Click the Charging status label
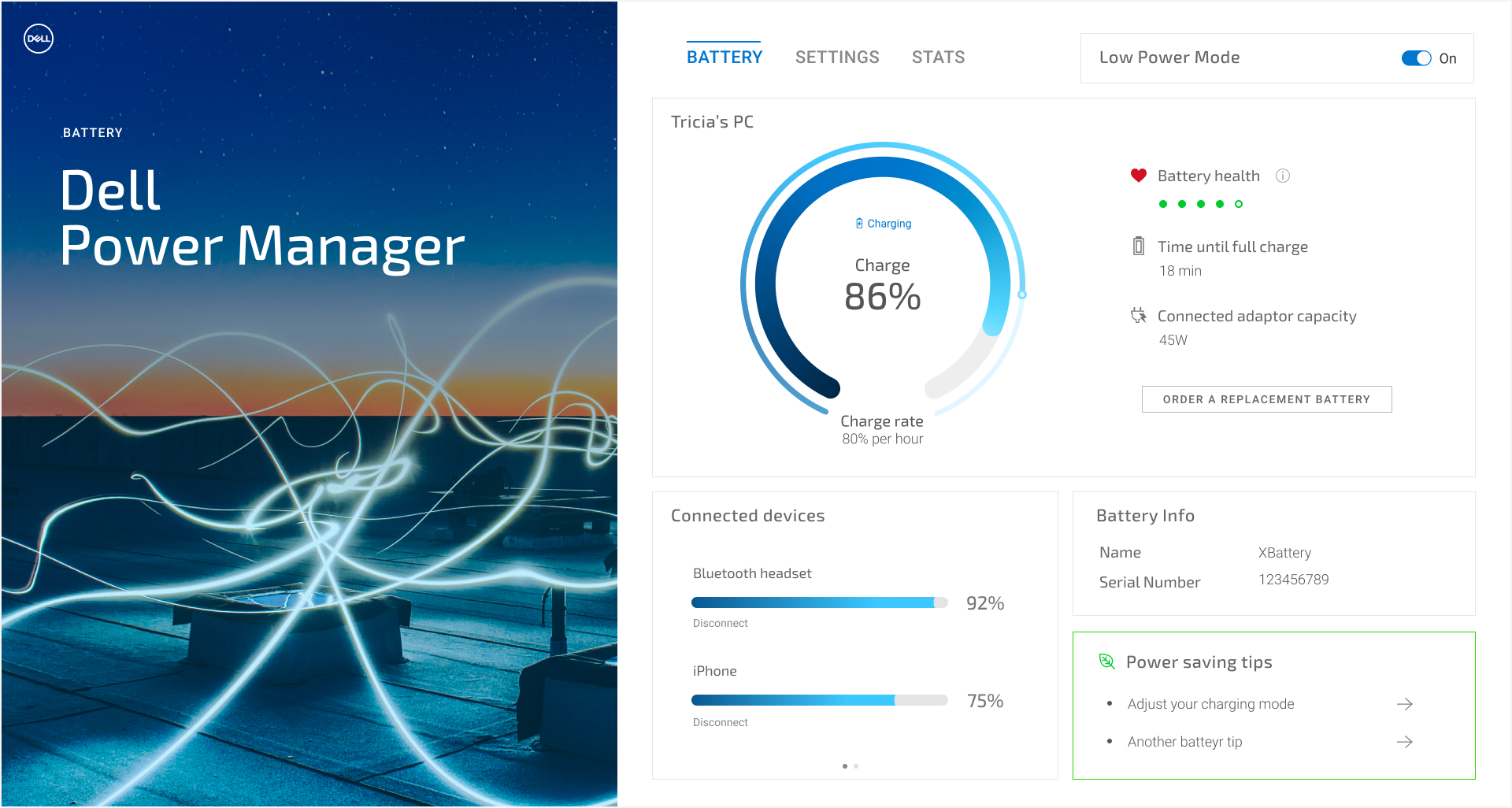The width and height of the screenshot is (1512, 808). pos(889,224)
